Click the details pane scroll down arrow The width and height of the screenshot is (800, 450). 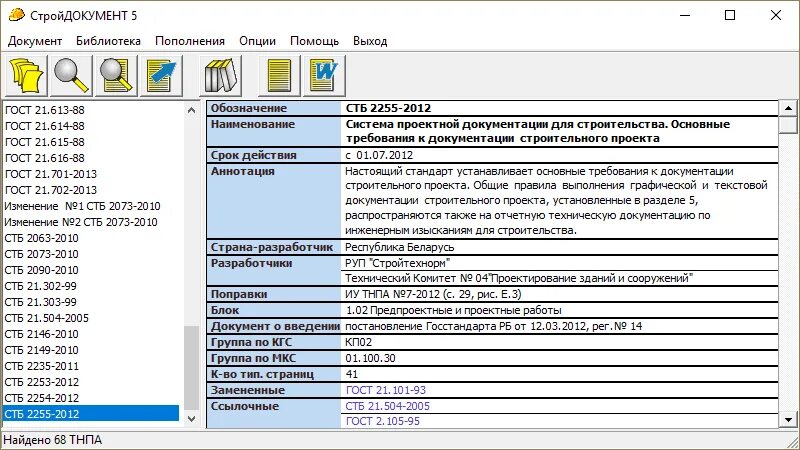coord(788,420)
